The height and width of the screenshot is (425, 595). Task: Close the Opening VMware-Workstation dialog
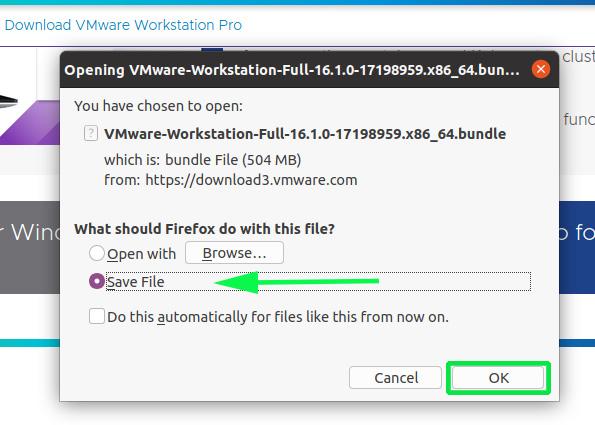click(x=541, y=69)
